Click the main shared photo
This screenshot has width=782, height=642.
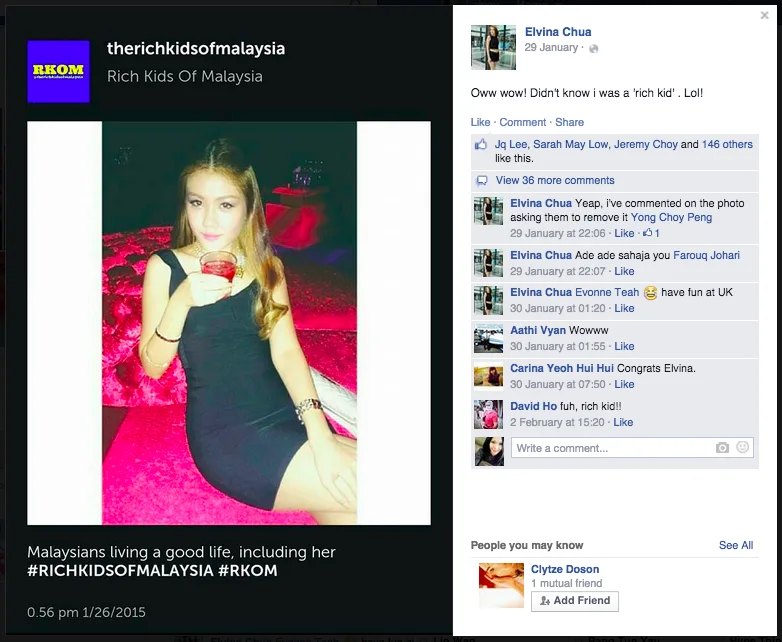pos(229,323)
